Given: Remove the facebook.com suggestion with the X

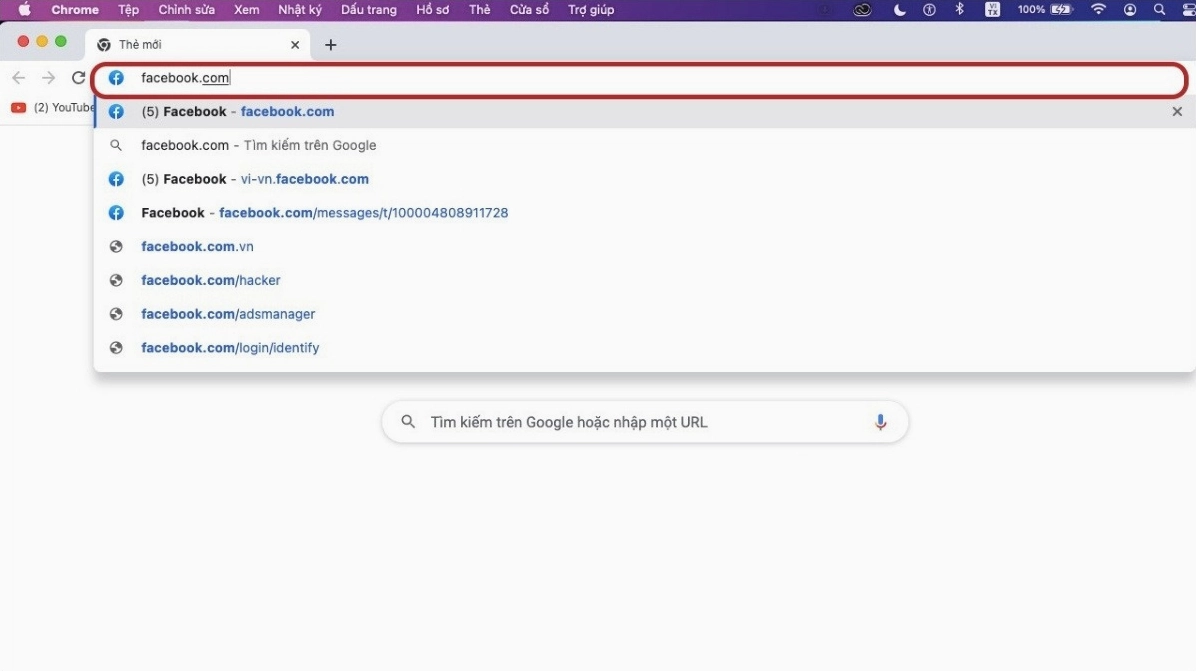Looking at the screenshot, I should click(1177, 111).
